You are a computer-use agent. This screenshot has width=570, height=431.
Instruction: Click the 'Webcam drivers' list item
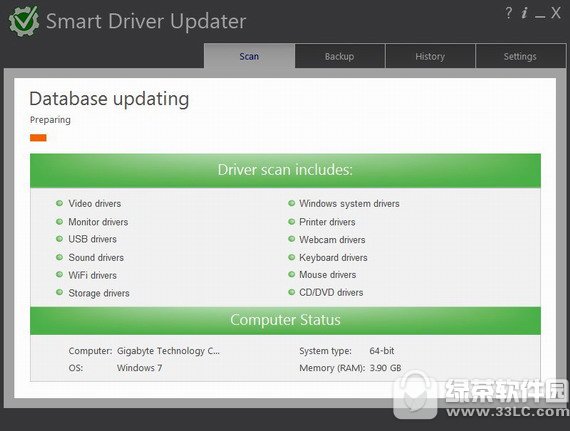pyautogui.click(x=332, y=239)
